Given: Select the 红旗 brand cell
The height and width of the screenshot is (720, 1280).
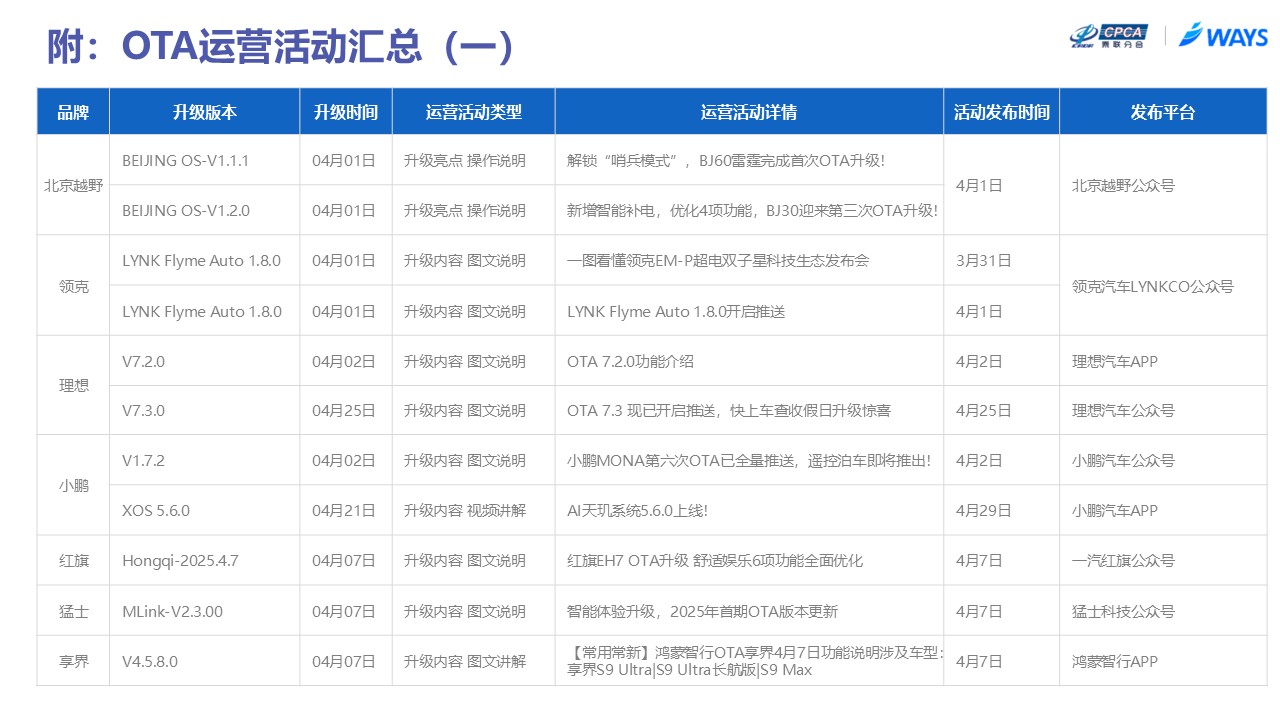Looking at the screenshot, I should click(x=73, y=561).
